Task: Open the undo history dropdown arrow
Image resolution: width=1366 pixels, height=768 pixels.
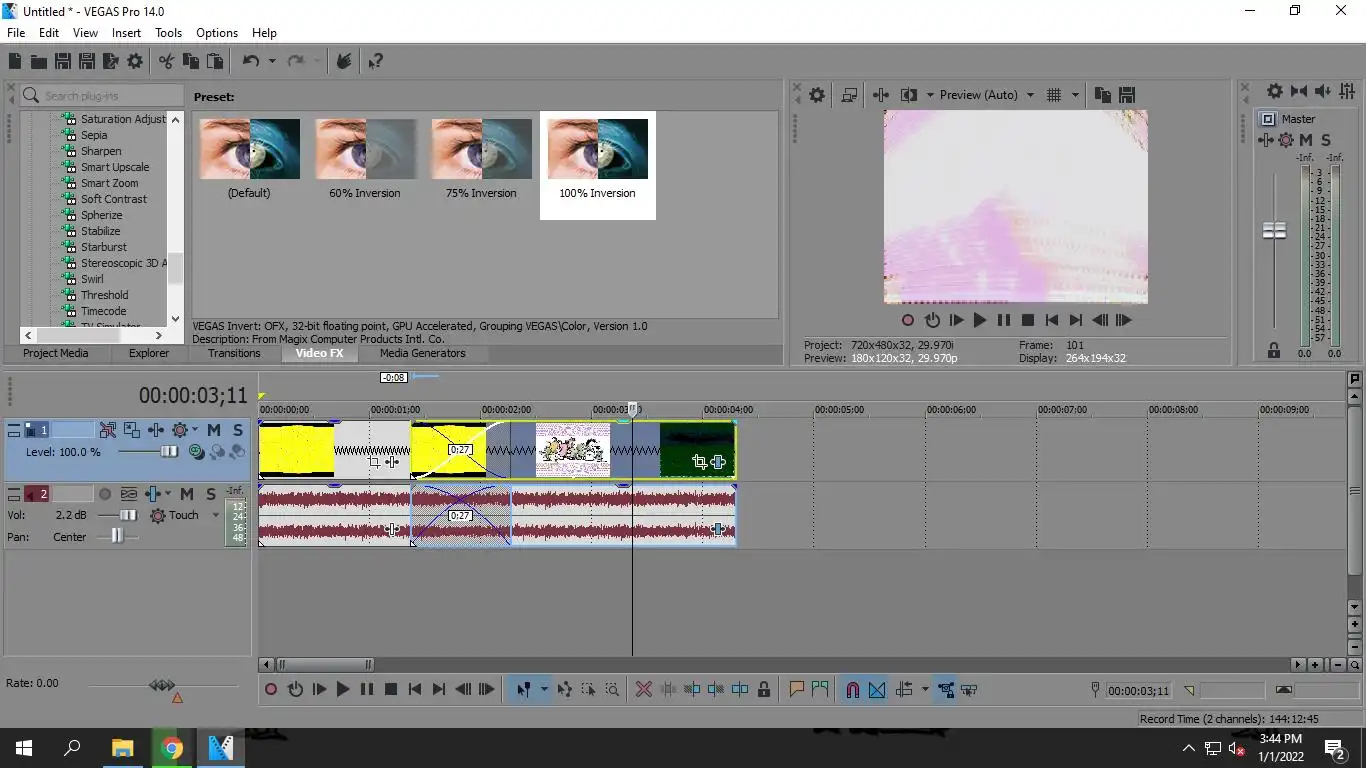Action: click(271, 61)
